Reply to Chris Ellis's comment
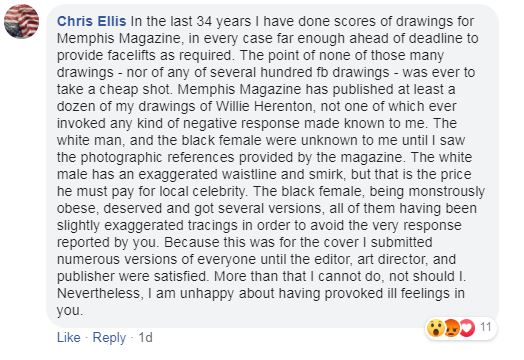The width and height of the screenshot is (524, 360). 109,338
